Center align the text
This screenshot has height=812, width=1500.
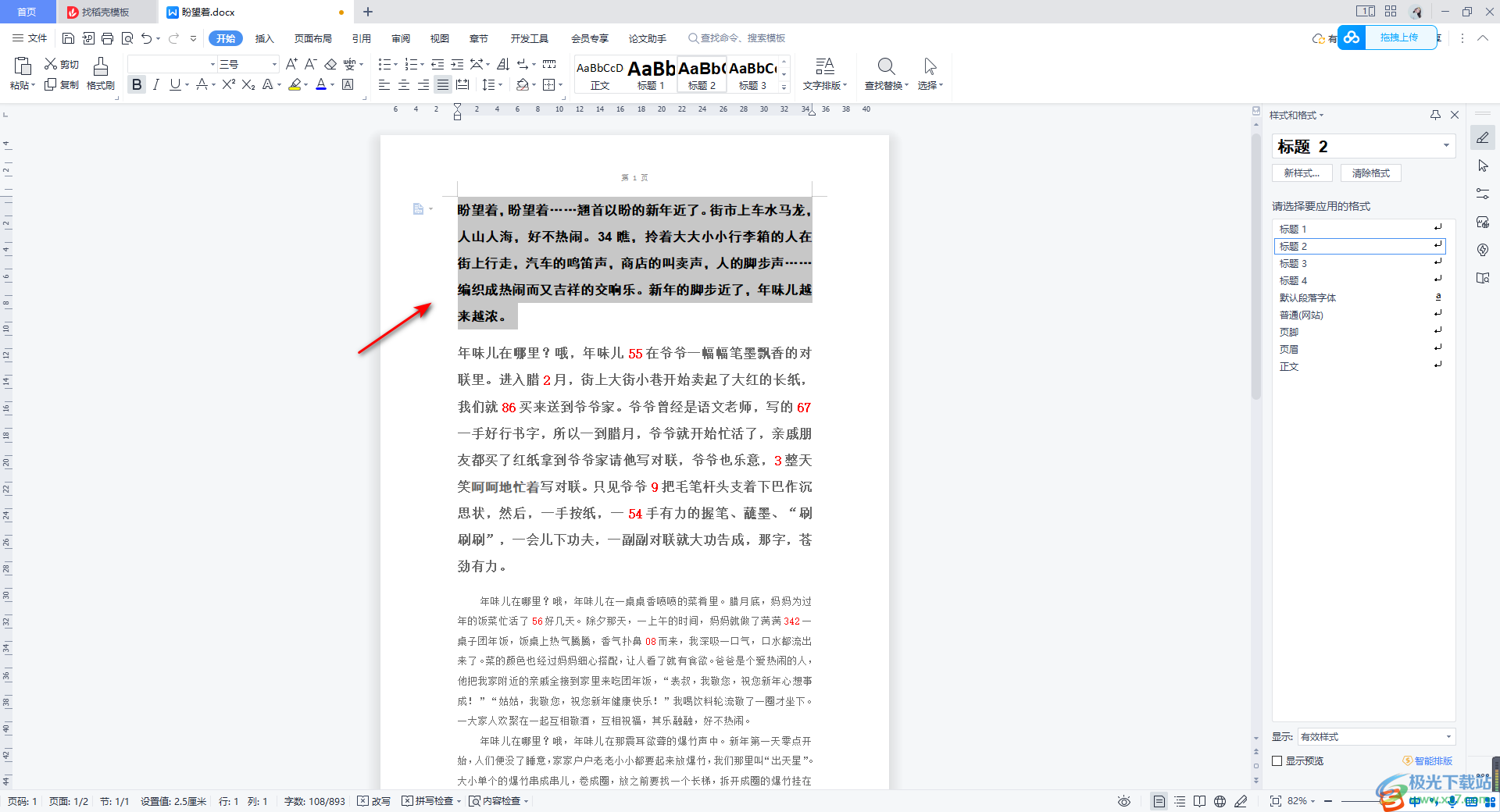[x=404, y=84]
